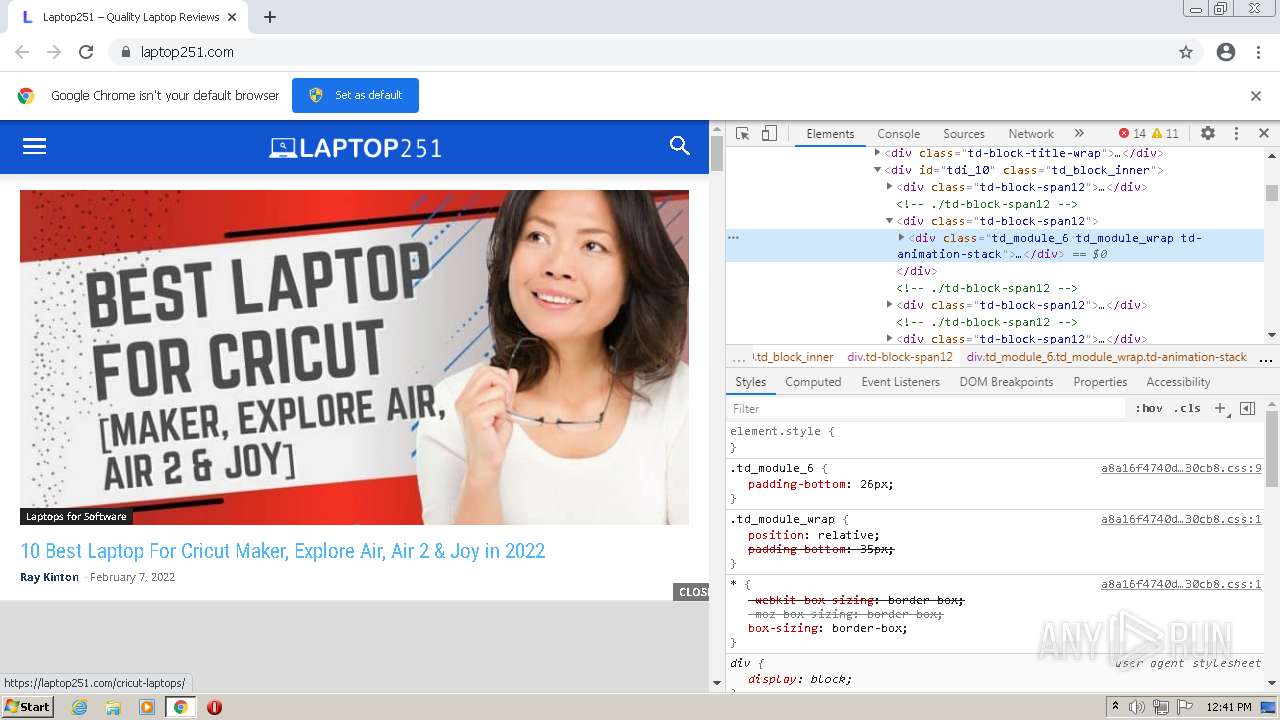Show more DevTools tabs chevron
The width and height of the screenshot is (1280, 720).
tap(1079, 133)
